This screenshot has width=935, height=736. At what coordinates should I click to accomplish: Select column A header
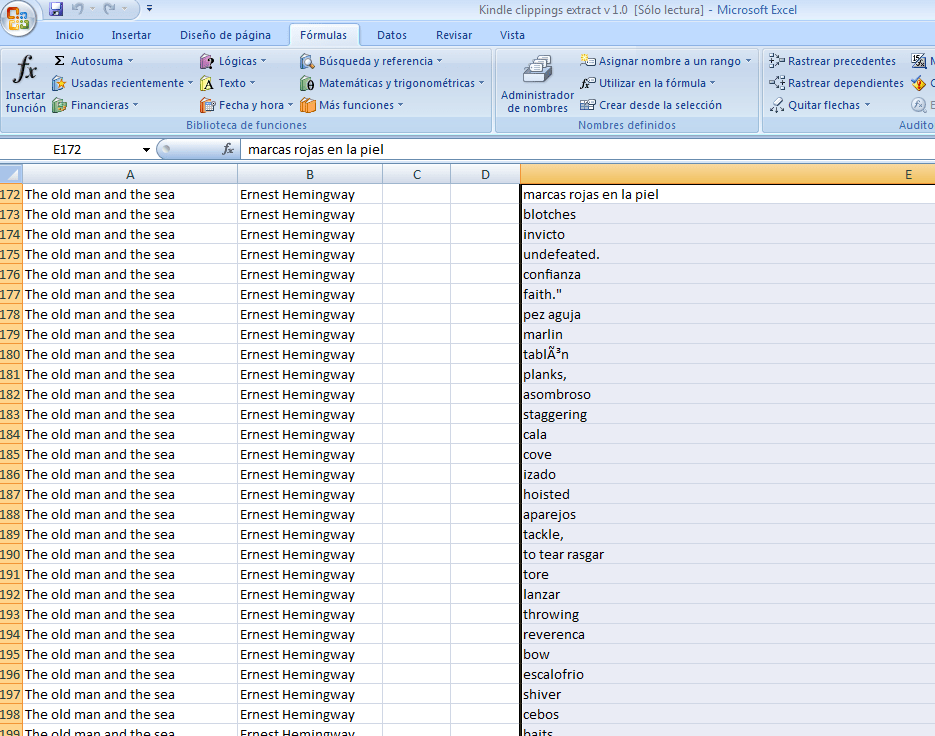coord(130,175)
